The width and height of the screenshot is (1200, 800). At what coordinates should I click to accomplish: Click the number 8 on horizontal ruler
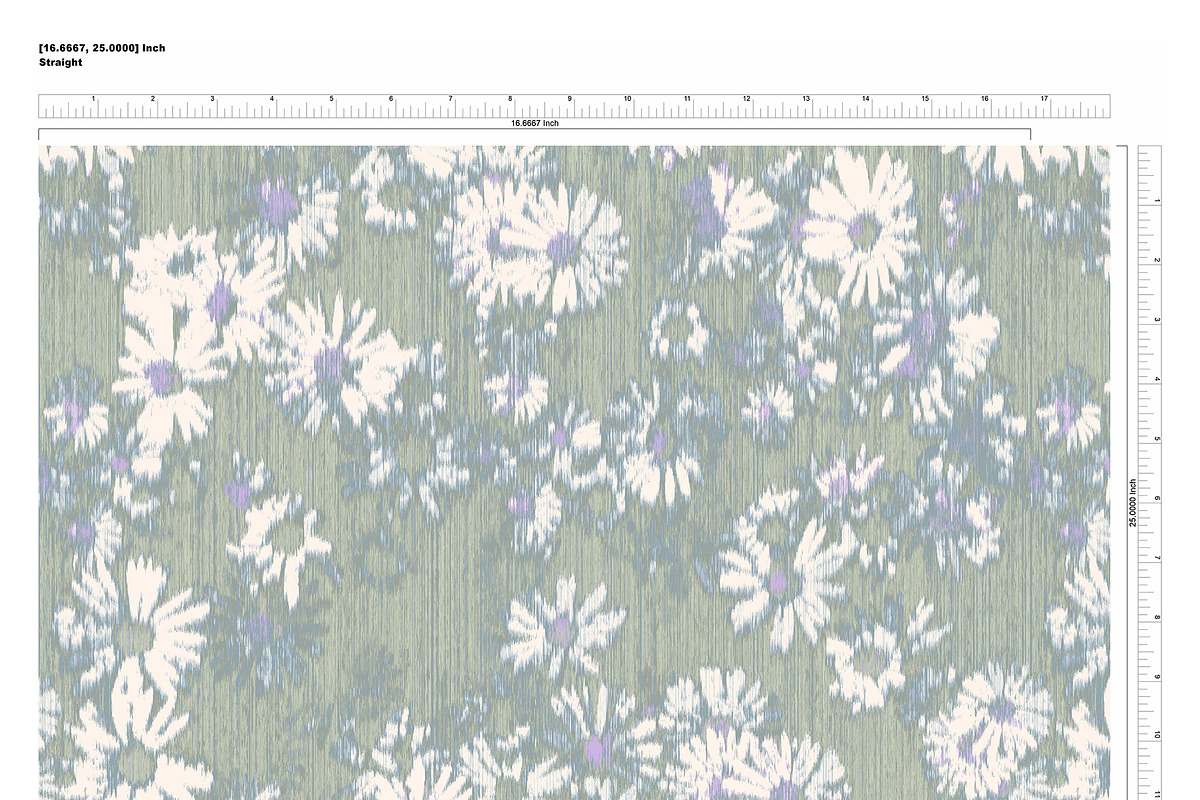tap(510, 99)
